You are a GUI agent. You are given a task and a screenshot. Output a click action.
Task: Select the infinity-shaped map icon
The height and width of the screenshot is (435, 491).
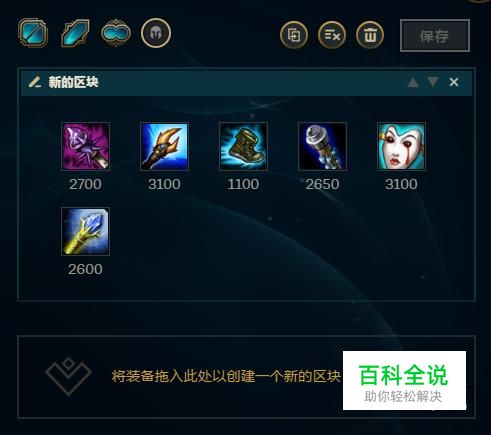click(x=116, y=33)
